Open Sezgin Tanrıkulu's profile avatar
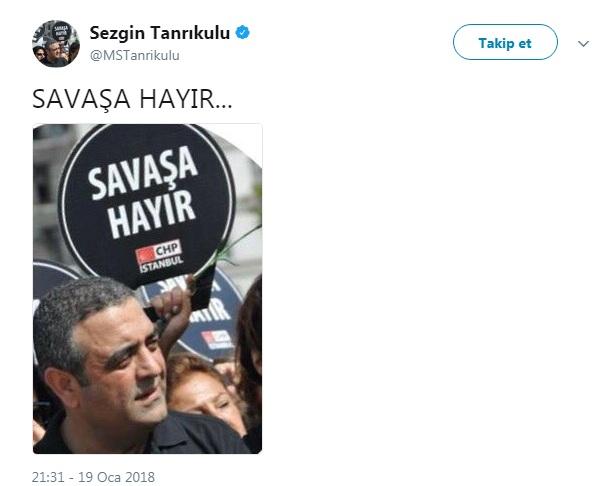Screen dimensions: 592x486 pyautogui.click(x=56, y=44)
